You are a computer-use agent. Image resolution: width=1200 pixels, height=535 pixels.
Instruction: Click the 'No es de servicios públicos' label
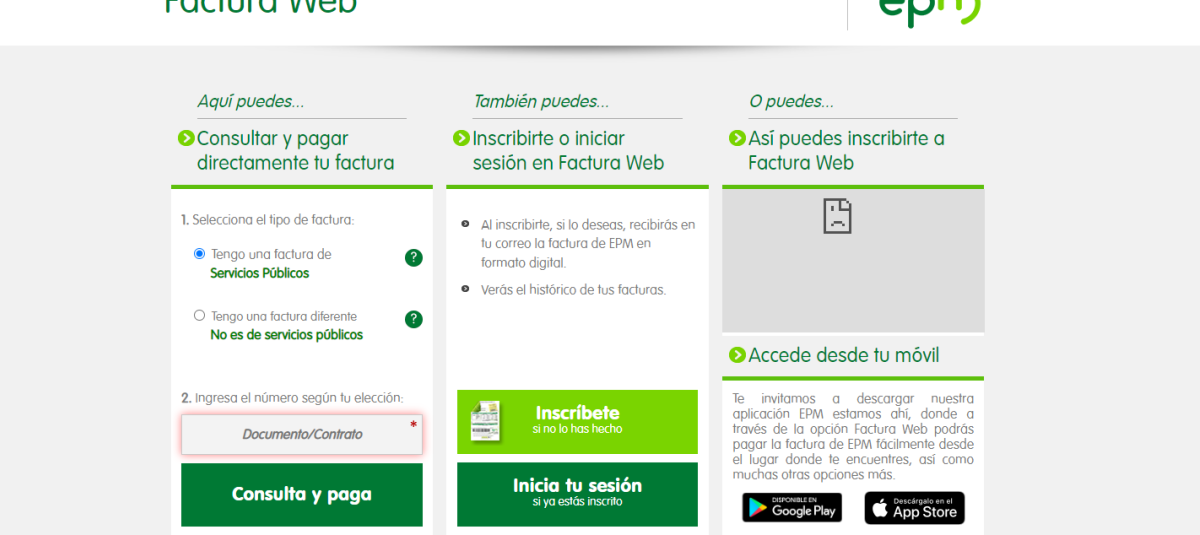point(286,335)
